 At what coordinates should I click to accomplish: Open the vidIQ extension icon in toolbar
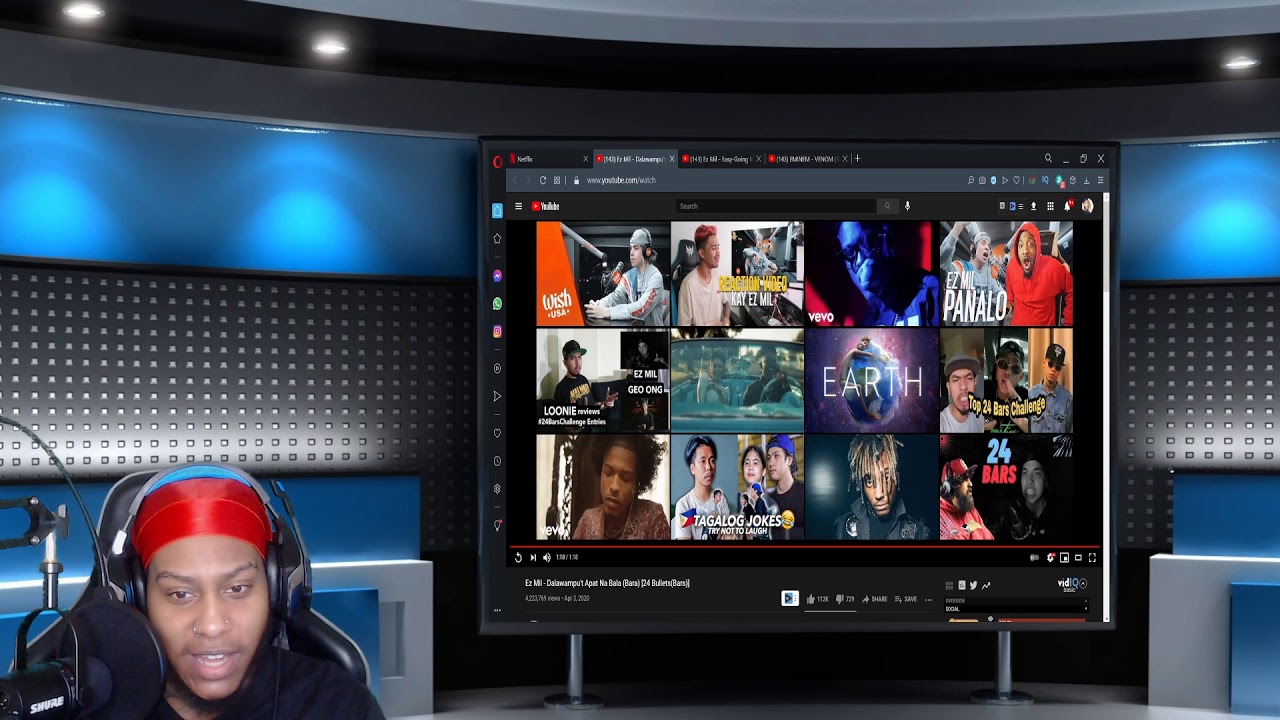point(1045,180)
